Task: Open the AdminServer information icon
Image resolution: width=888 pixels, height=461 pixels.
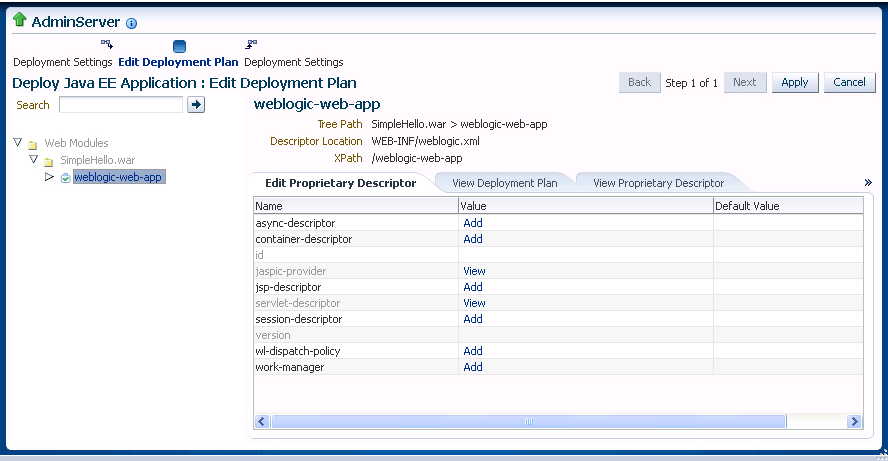Action: (131, 23)
